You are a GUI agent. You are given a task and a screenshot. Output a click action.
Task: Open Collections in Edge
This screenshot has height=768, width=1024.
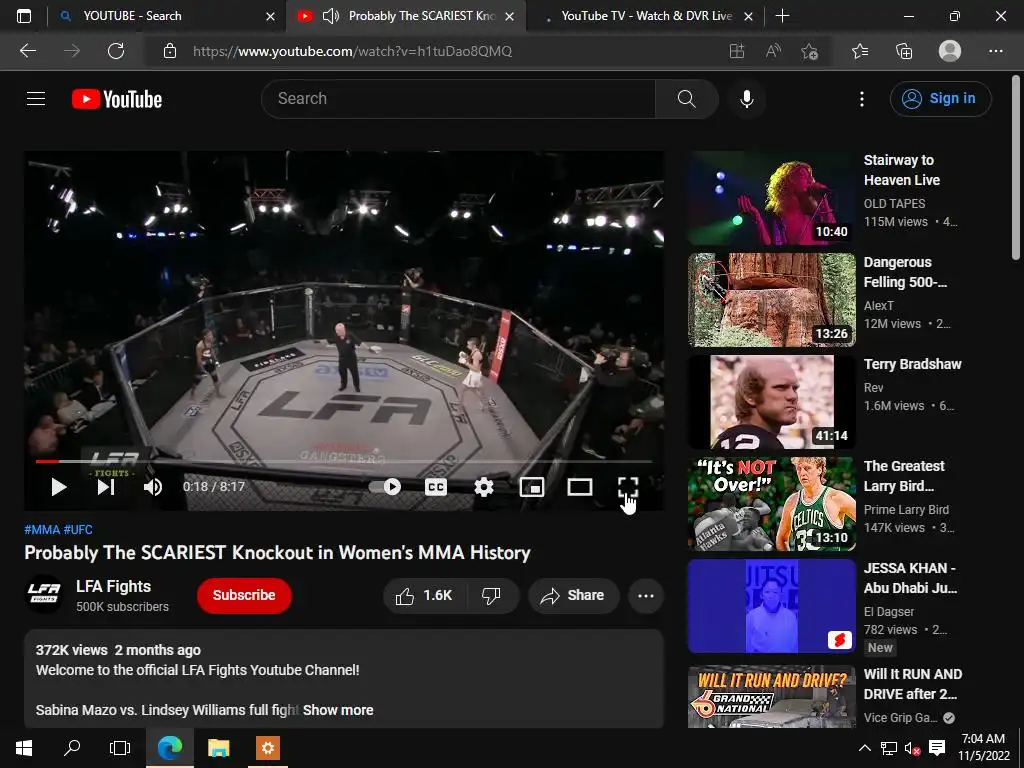(x=904, y=51)
